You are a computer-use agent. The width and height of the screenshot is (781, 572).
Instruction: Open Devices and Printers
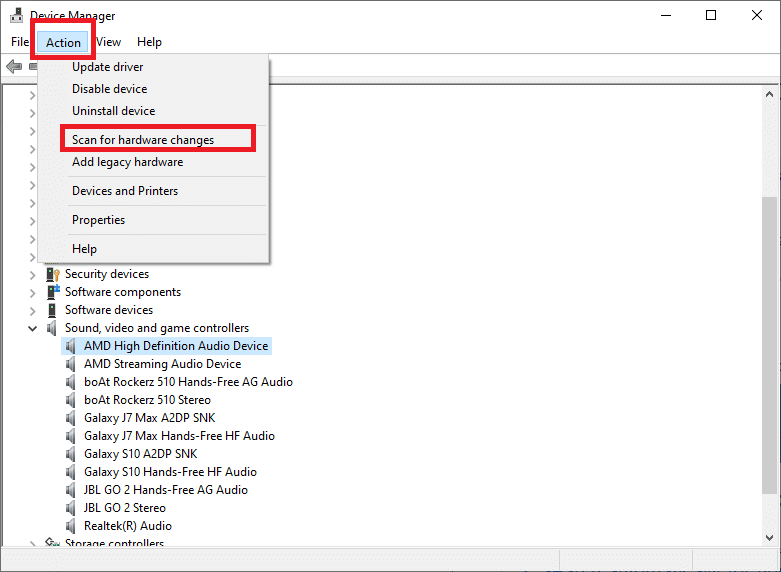coord(125,191)
